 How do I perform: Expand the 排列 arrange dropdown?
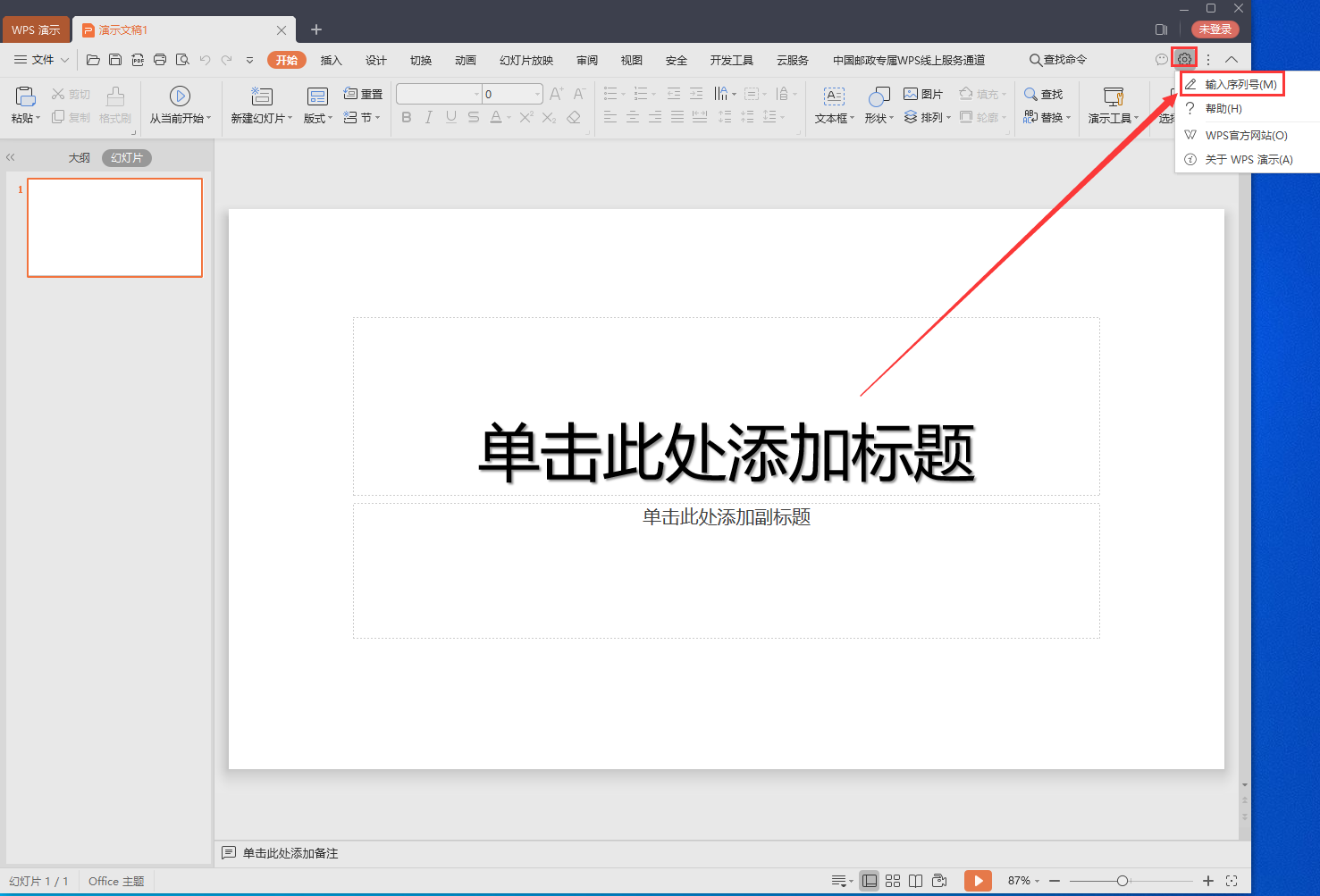pyautogui.click(x=947, y=117)
